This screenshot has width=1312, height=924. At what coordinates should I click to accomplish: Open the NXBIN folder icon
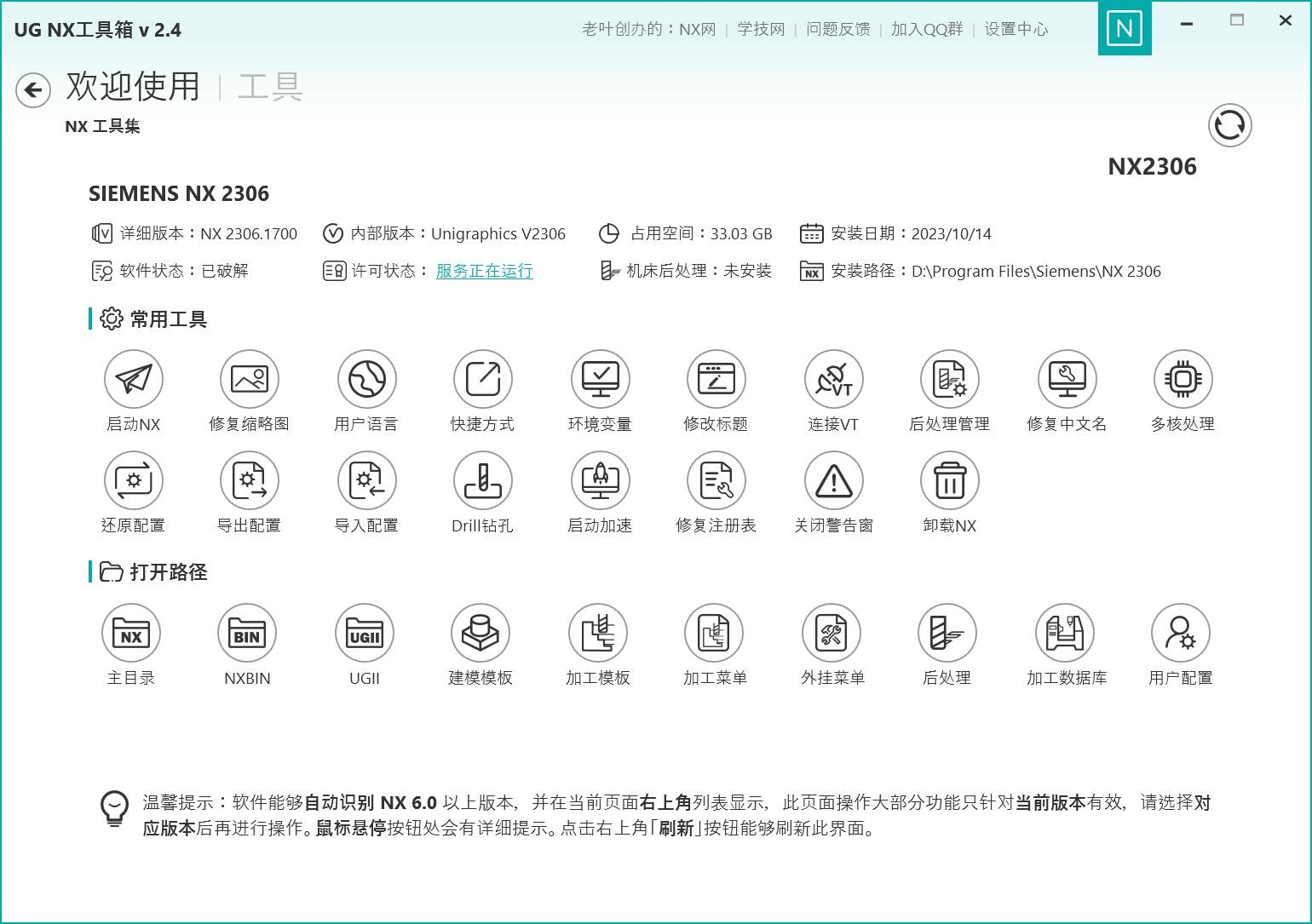tap(247, 633)
